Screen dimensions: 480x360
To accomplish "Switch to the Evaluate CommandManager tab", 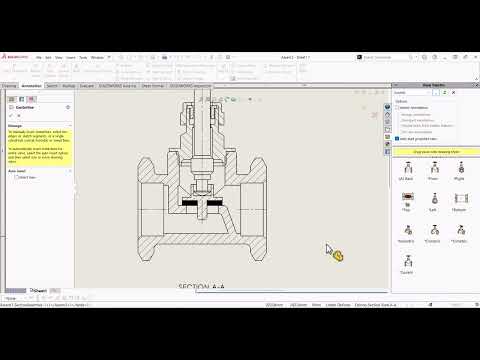I will [87, 86].
